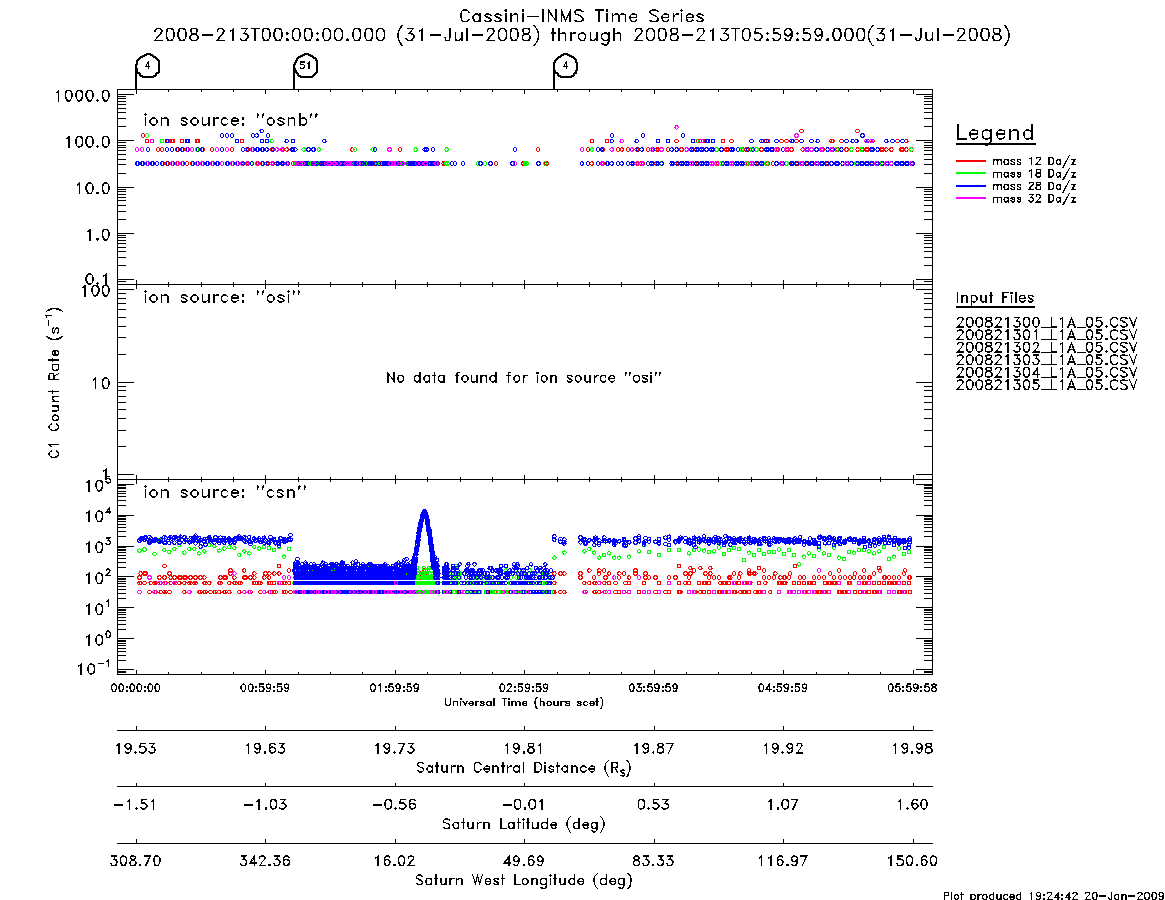Click the 308.70 west longitude value

(x=135, y=861)
